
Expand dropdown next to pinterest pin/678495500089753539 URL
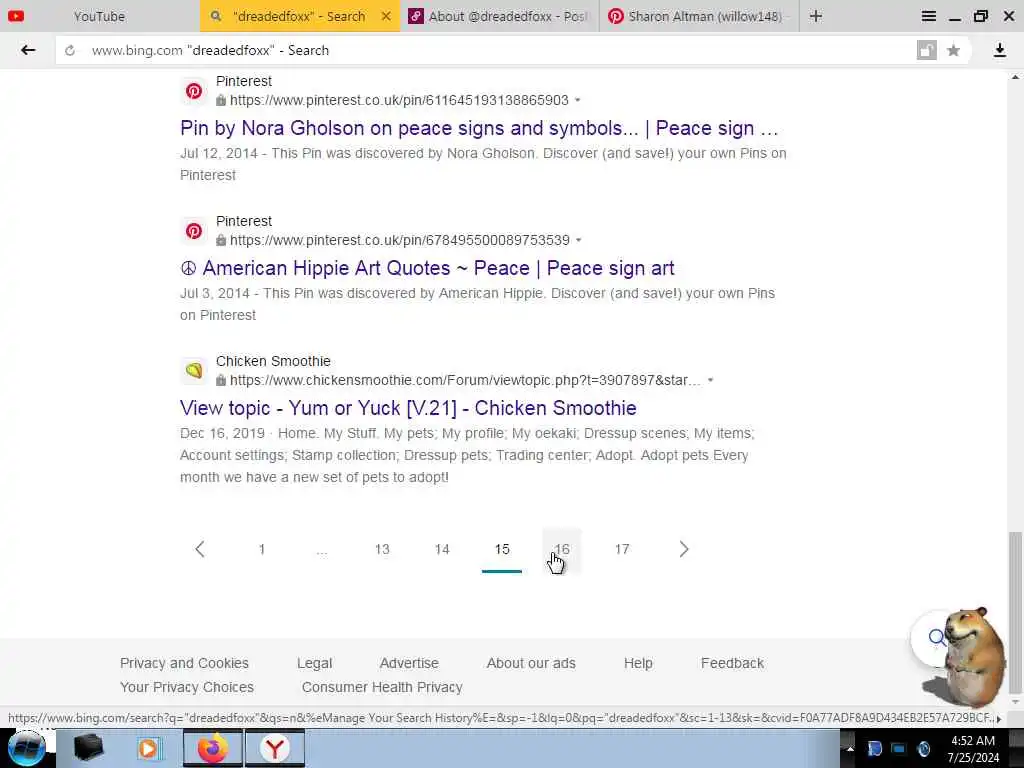(x=579, y=240)
